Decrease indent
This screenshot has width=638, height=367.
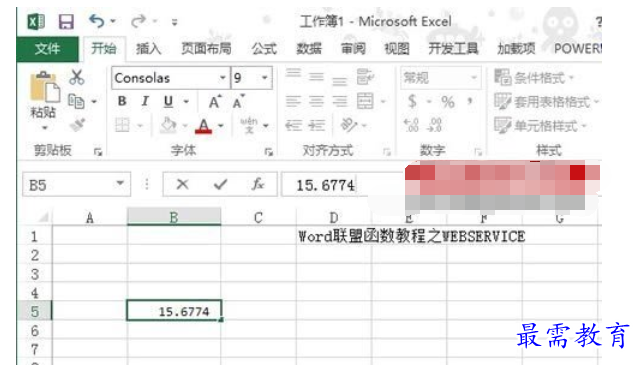tap(293, 125)
